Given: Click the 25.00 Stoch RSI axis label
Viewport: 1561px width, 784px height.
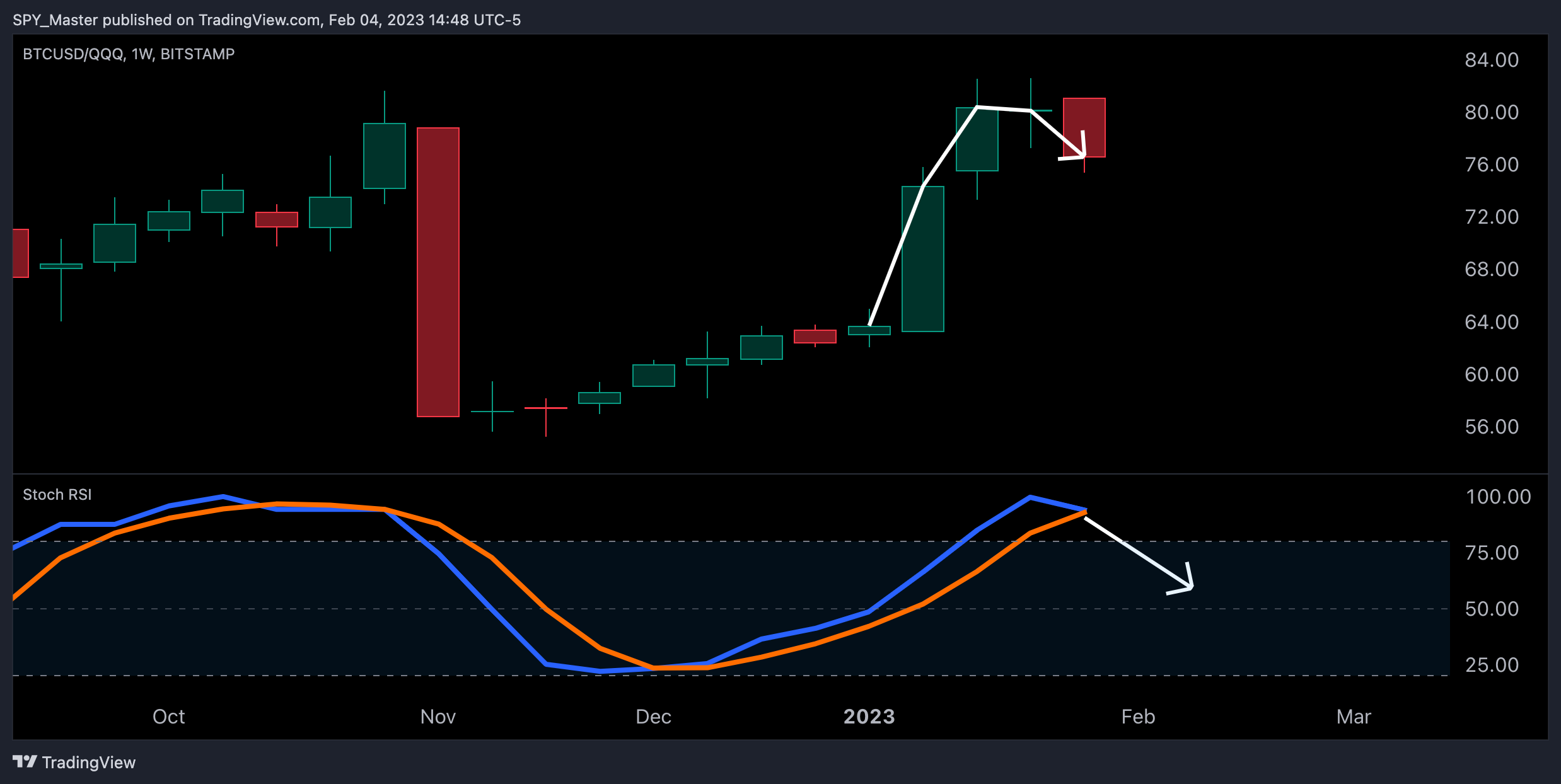Looking at the screenshot, I should pyautogui.click(x=1492, y=665).
